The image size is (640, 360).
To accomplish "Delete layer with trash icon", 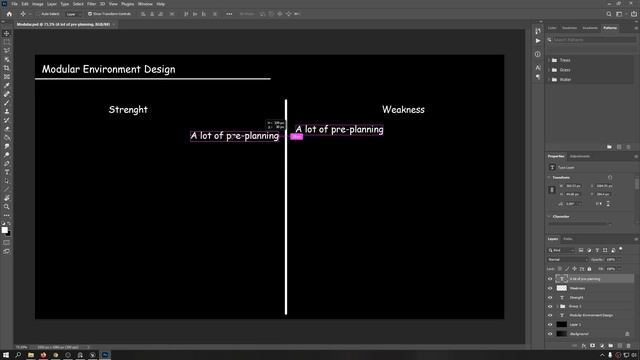I will point(628,346).
